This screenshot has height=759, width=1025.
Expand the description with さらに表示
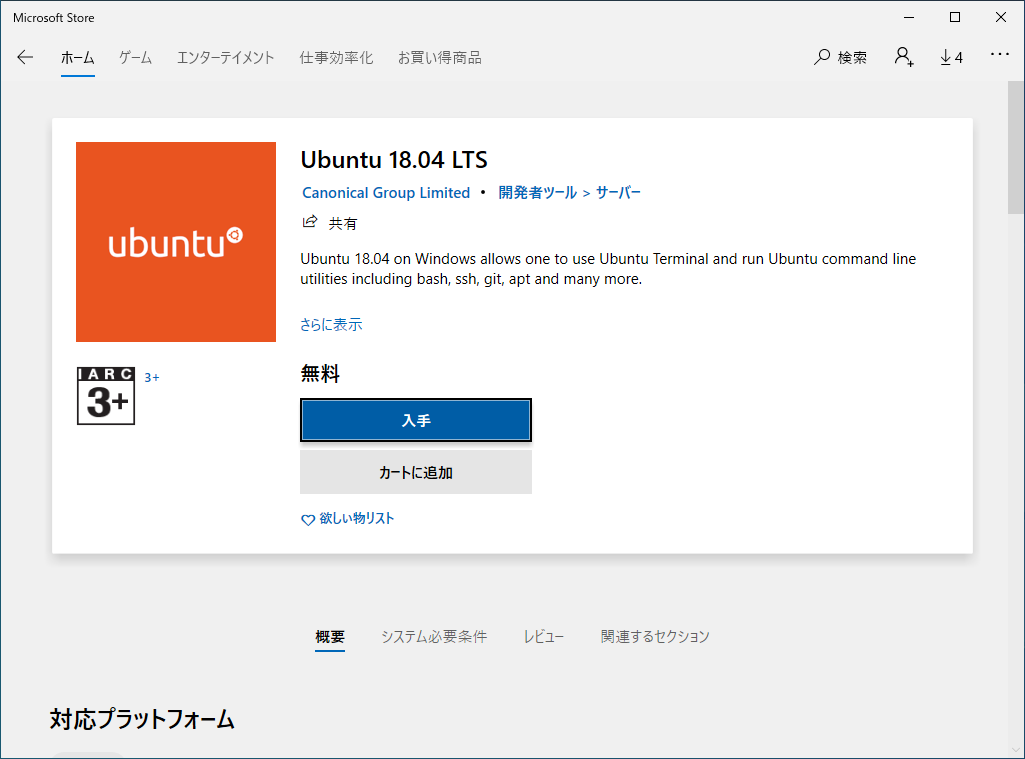[x=331, y=324]
